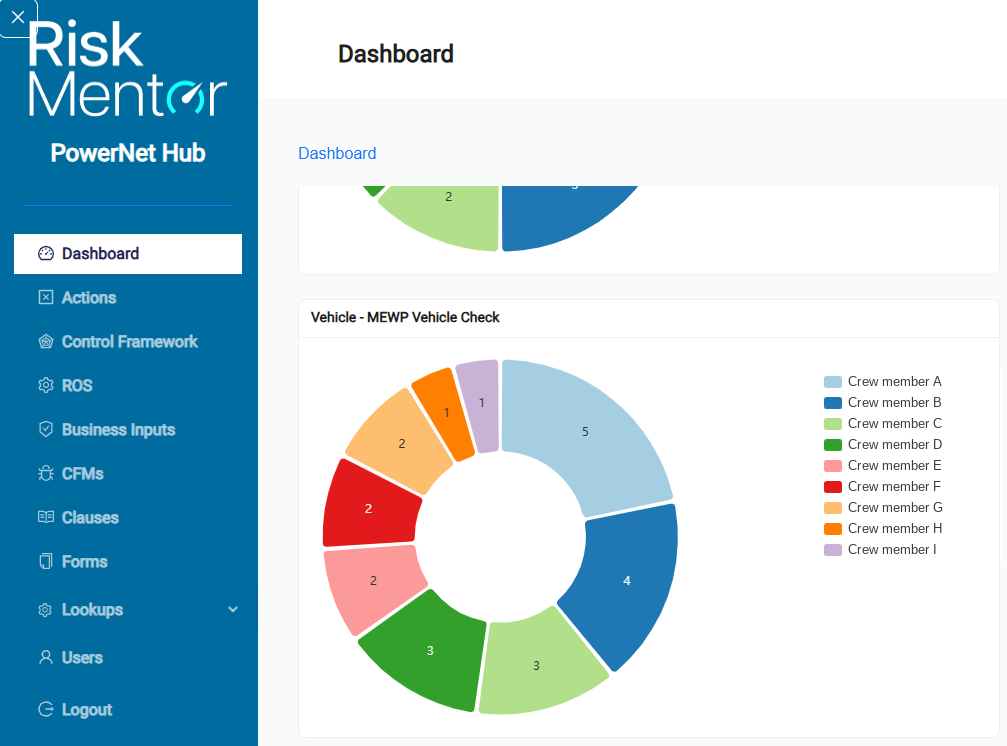Image resolution: width=1007 pixels, height=746 pixels.
Task: Toggle Crew member G legend swatch
Action: pos(832,508)
